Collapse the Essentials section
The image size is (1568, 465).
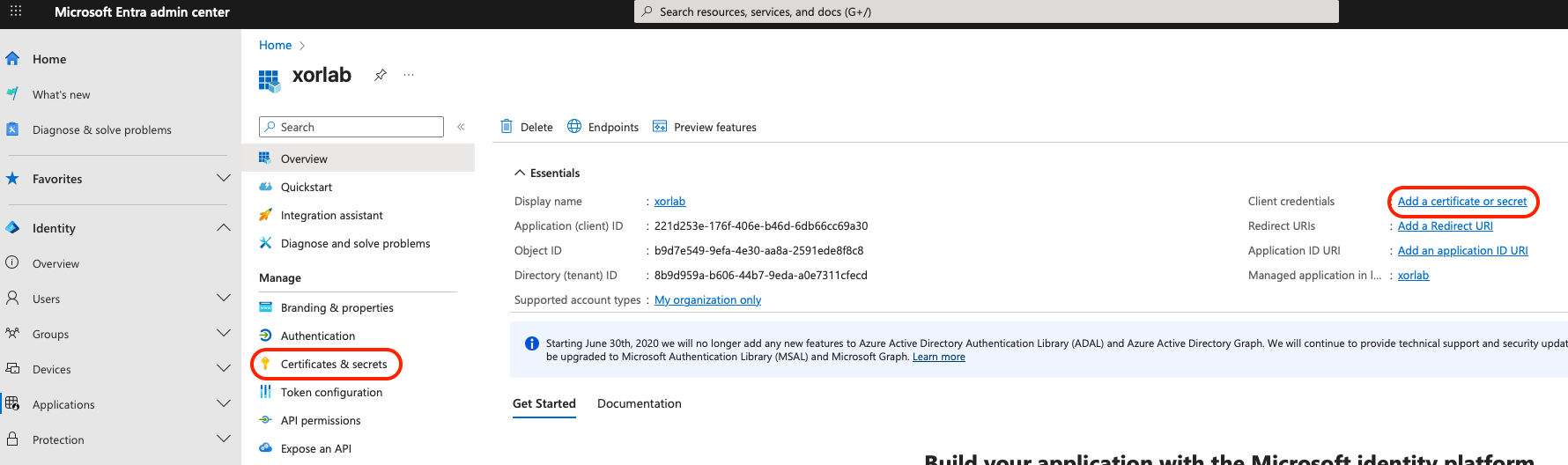(547, 173)
